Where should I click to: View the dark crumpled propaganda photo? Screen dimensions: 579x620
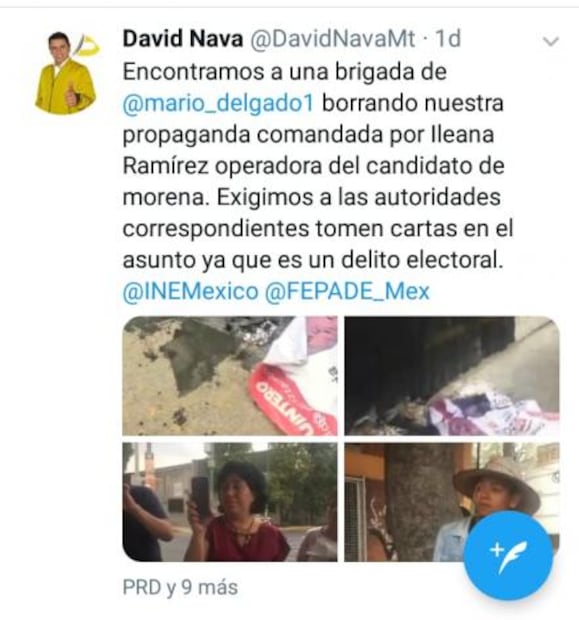pos(452,376)
